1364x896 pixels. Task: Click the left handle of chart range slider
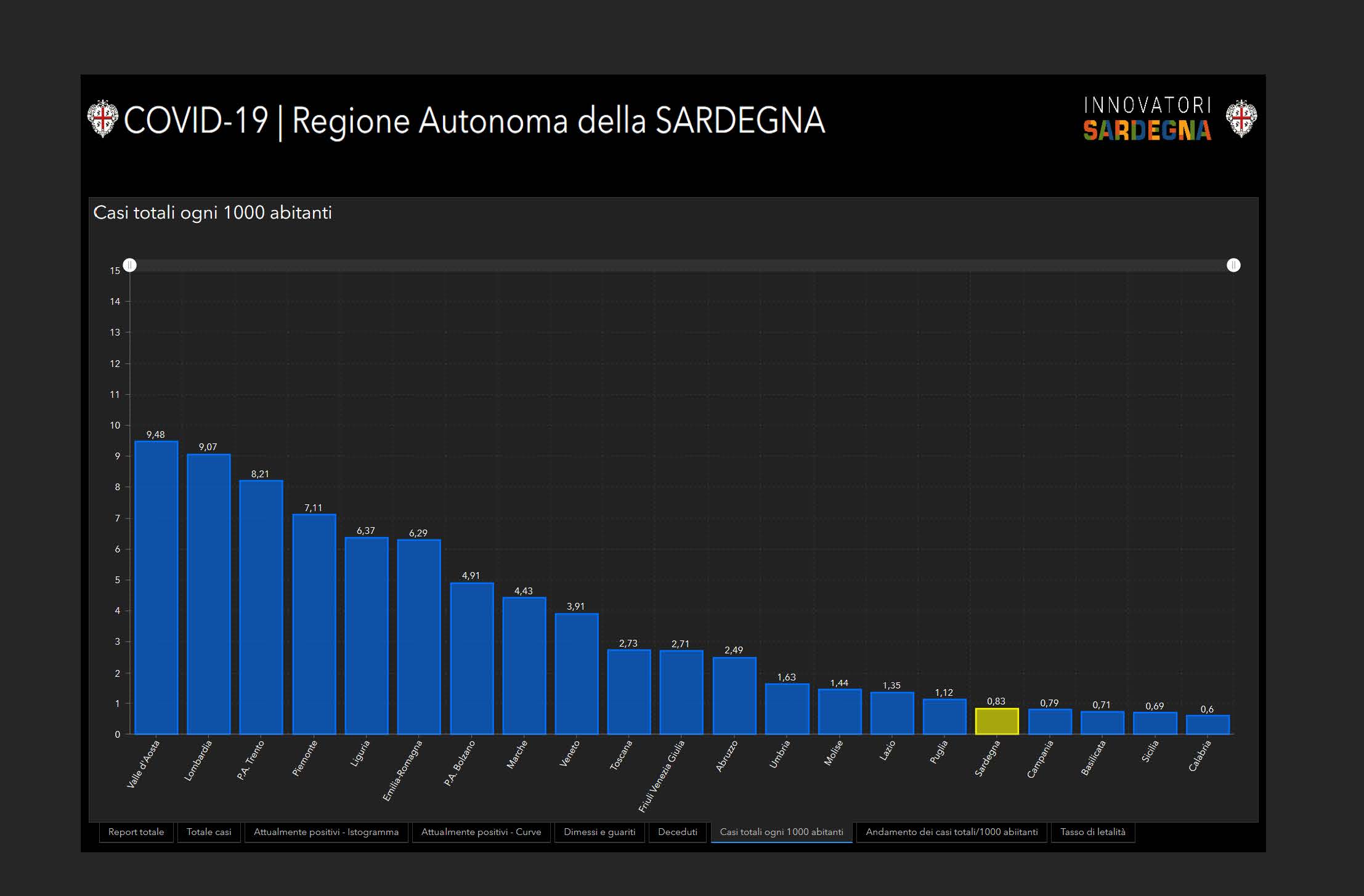coord(130,265)
